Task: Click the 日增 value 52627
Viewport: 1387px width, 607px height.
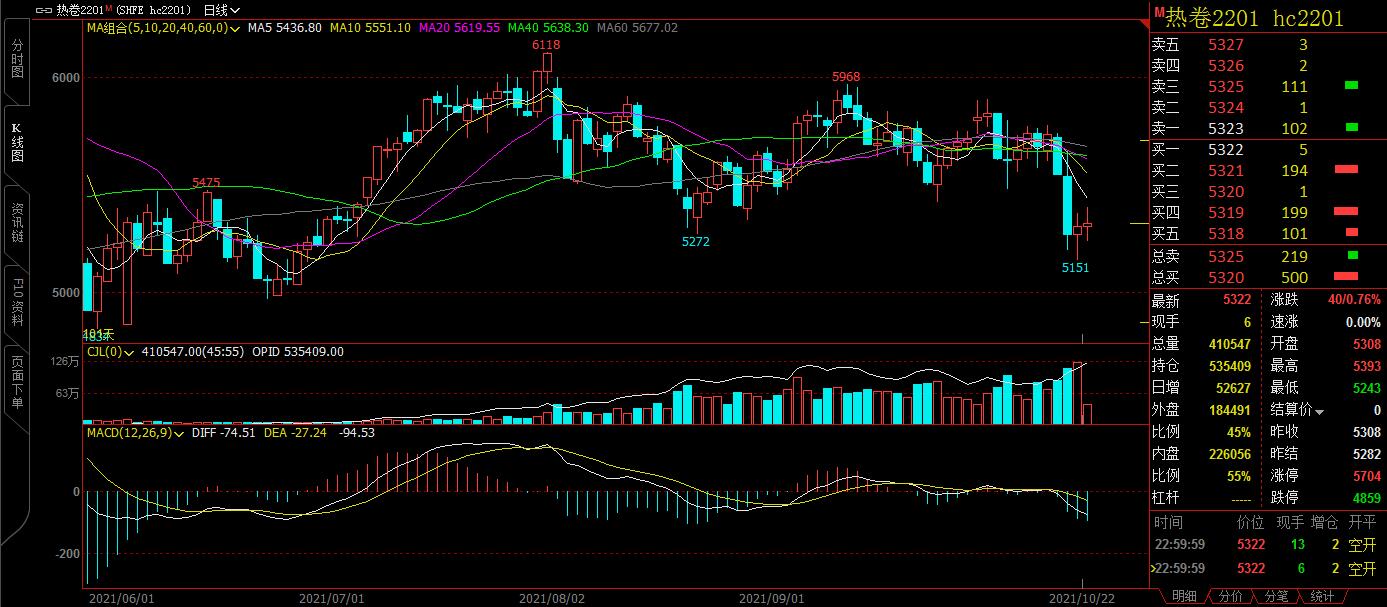Action: click(x=1233, y=388)
